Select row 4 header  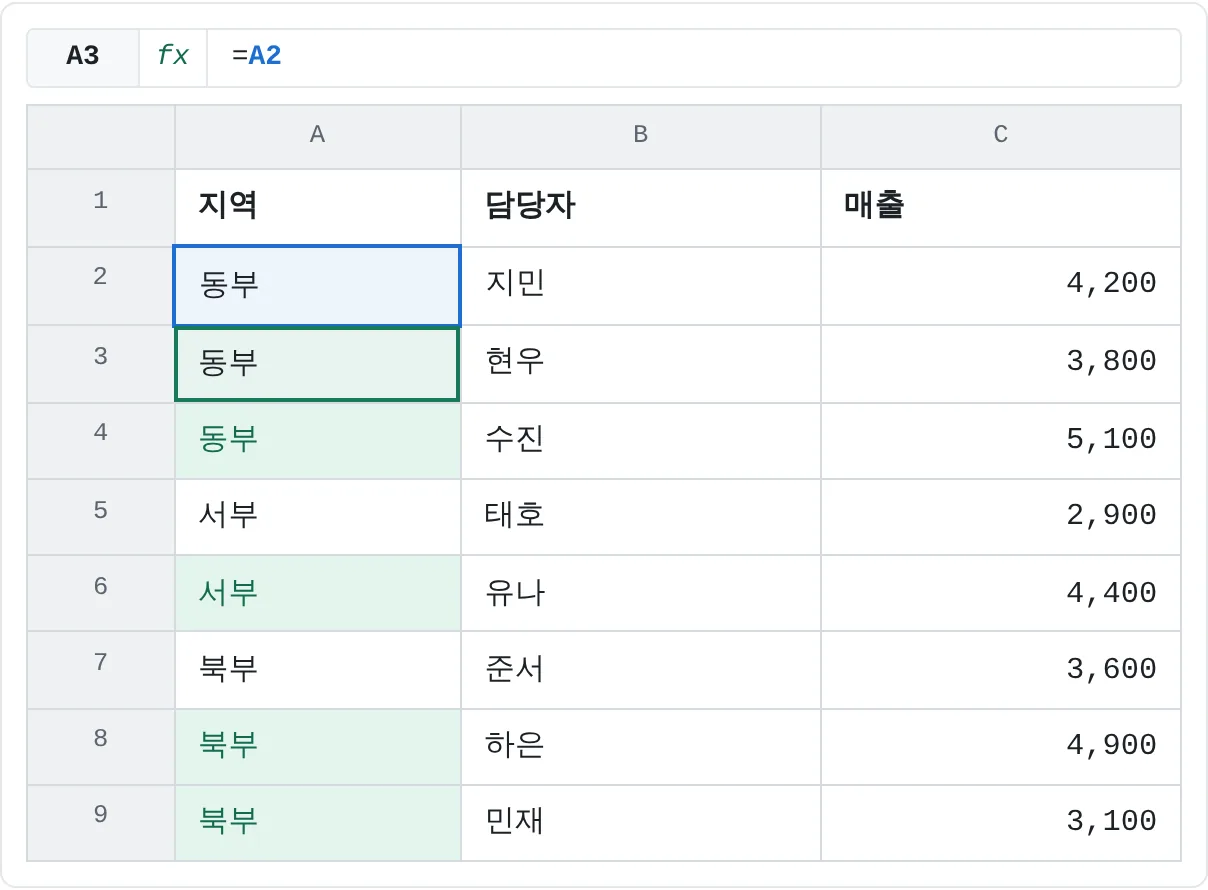coord(101,441)
